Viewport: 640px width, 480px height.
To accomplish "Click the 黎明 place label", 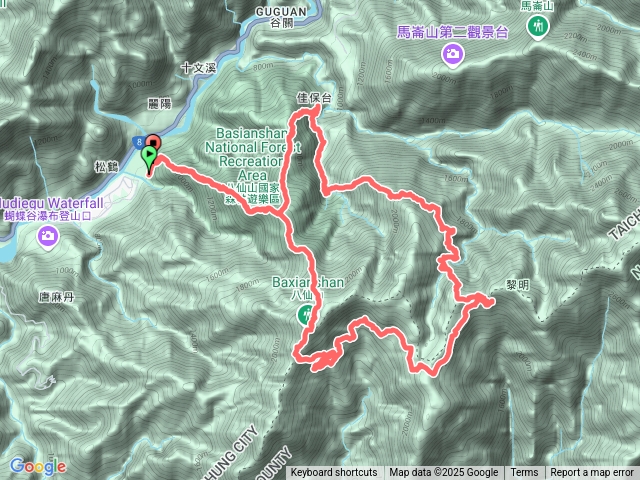I will (x=518, y=285).
